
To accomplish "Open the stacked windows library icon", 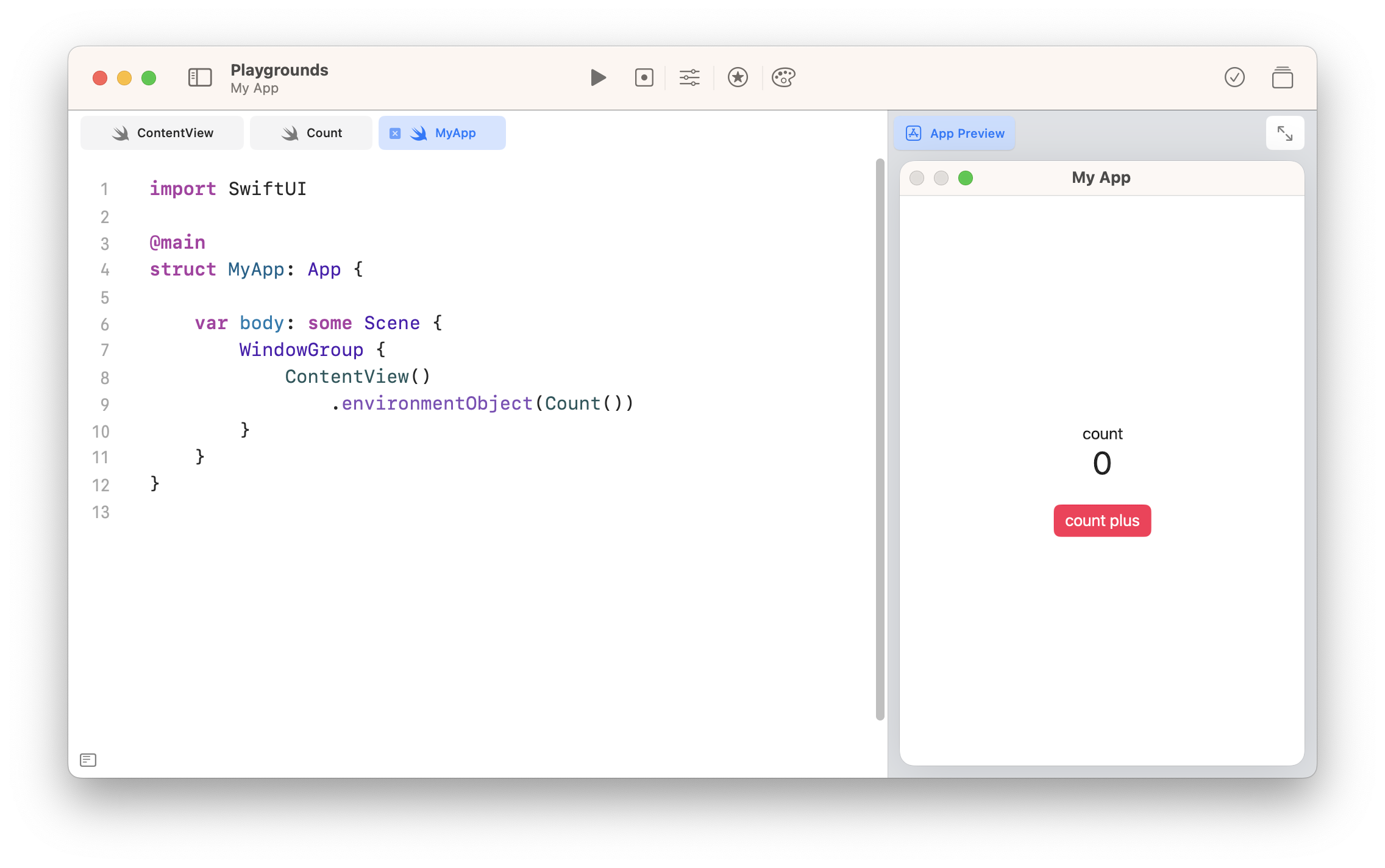I will pos(1282,77).
